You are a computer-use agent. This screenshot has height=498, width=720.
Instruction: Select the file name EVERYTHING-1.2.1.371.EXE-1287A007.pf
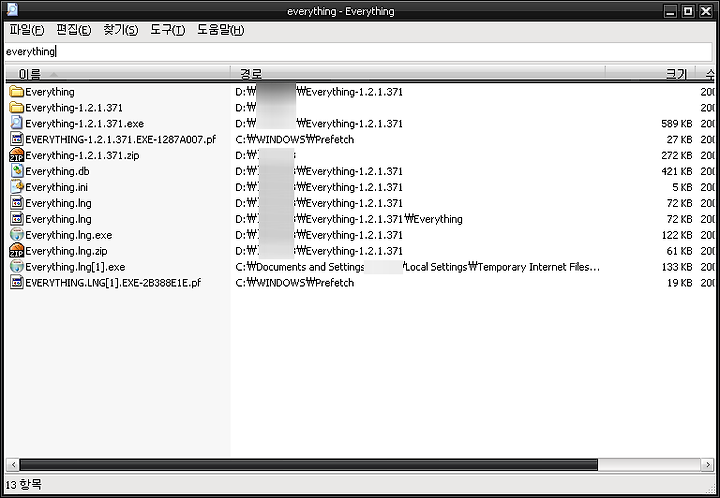(120, 140)
